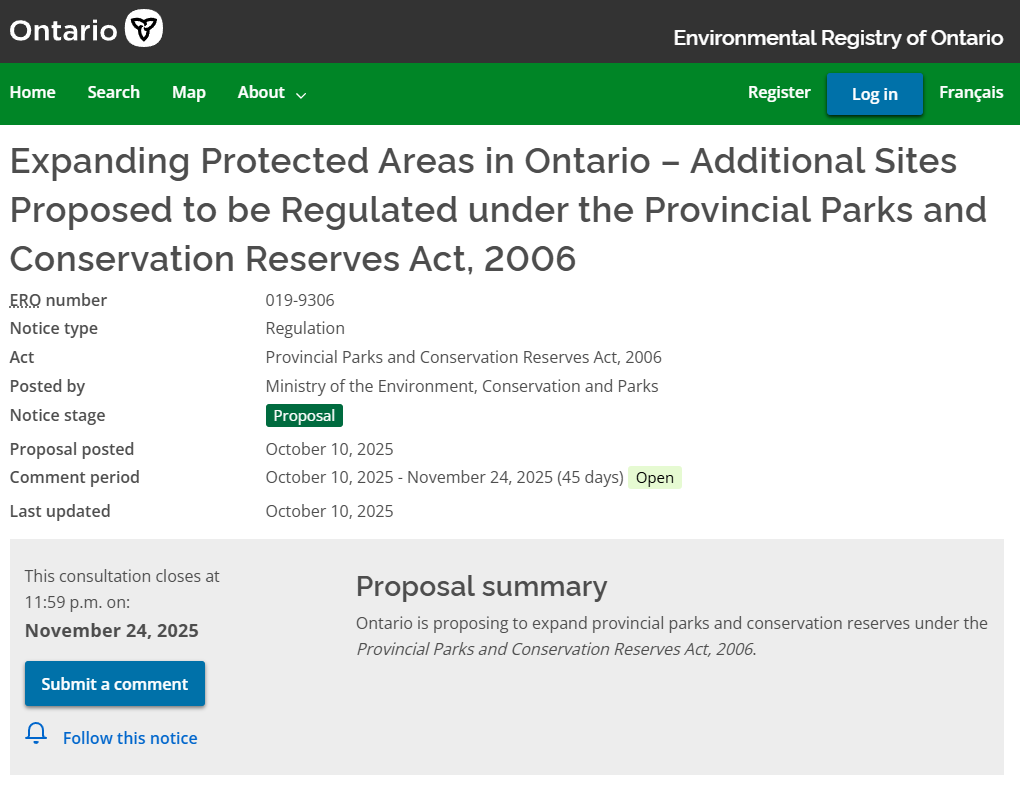The width and height of the screenshot is (1020, 787).
Task: Click the Open comment period status badge
Action: click(x=655, y=478)
